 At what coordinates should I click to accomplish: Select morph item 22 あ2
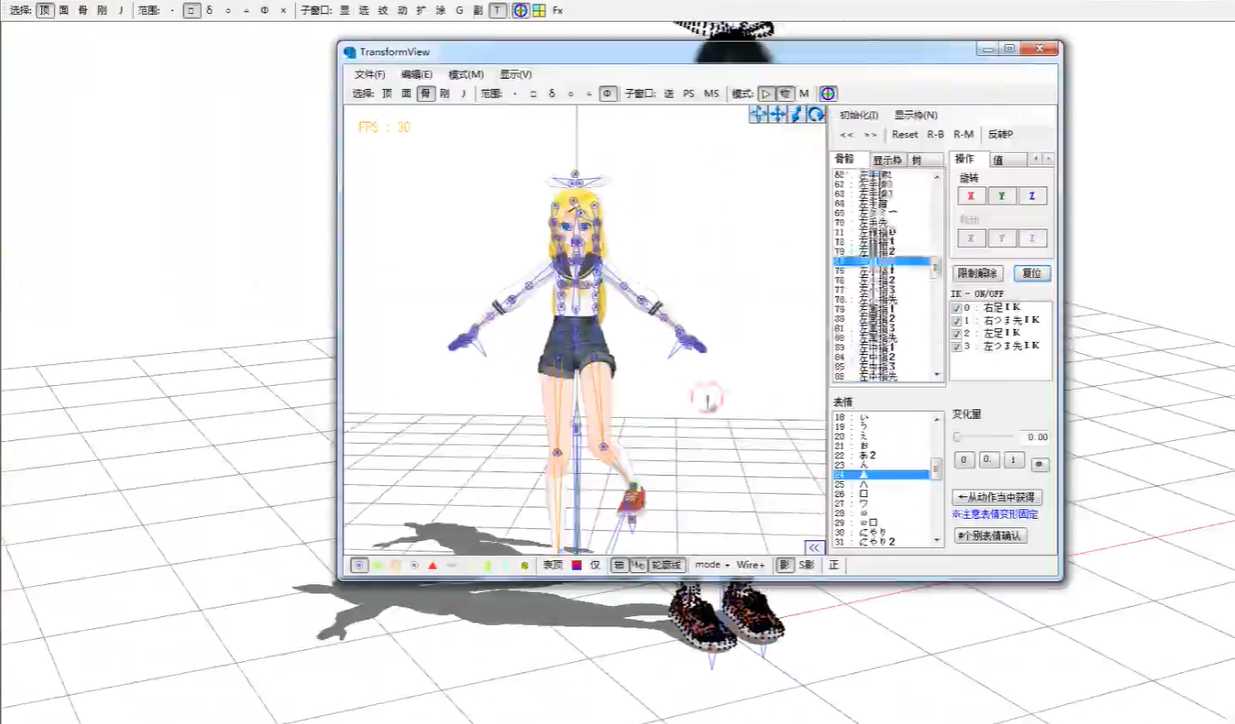882,455
